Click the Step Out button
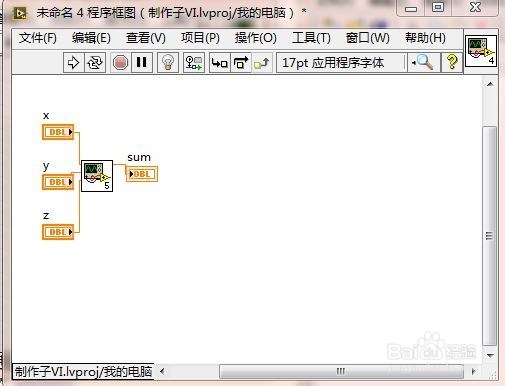The height and width of the screenshot is (386, 505). [262, 62]
